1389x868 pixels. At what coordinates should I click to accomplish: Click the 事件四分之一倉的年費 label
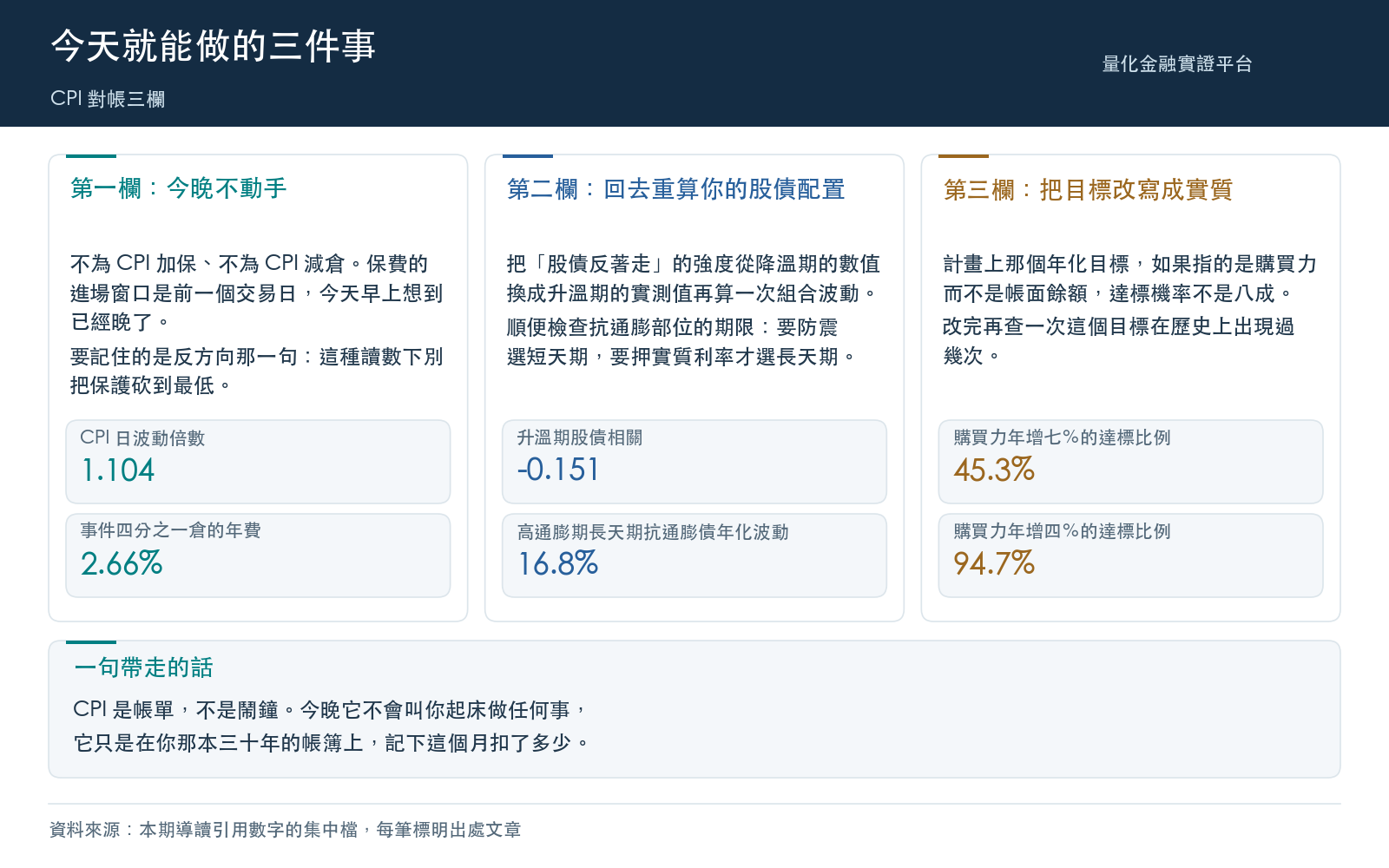[171, 530]
